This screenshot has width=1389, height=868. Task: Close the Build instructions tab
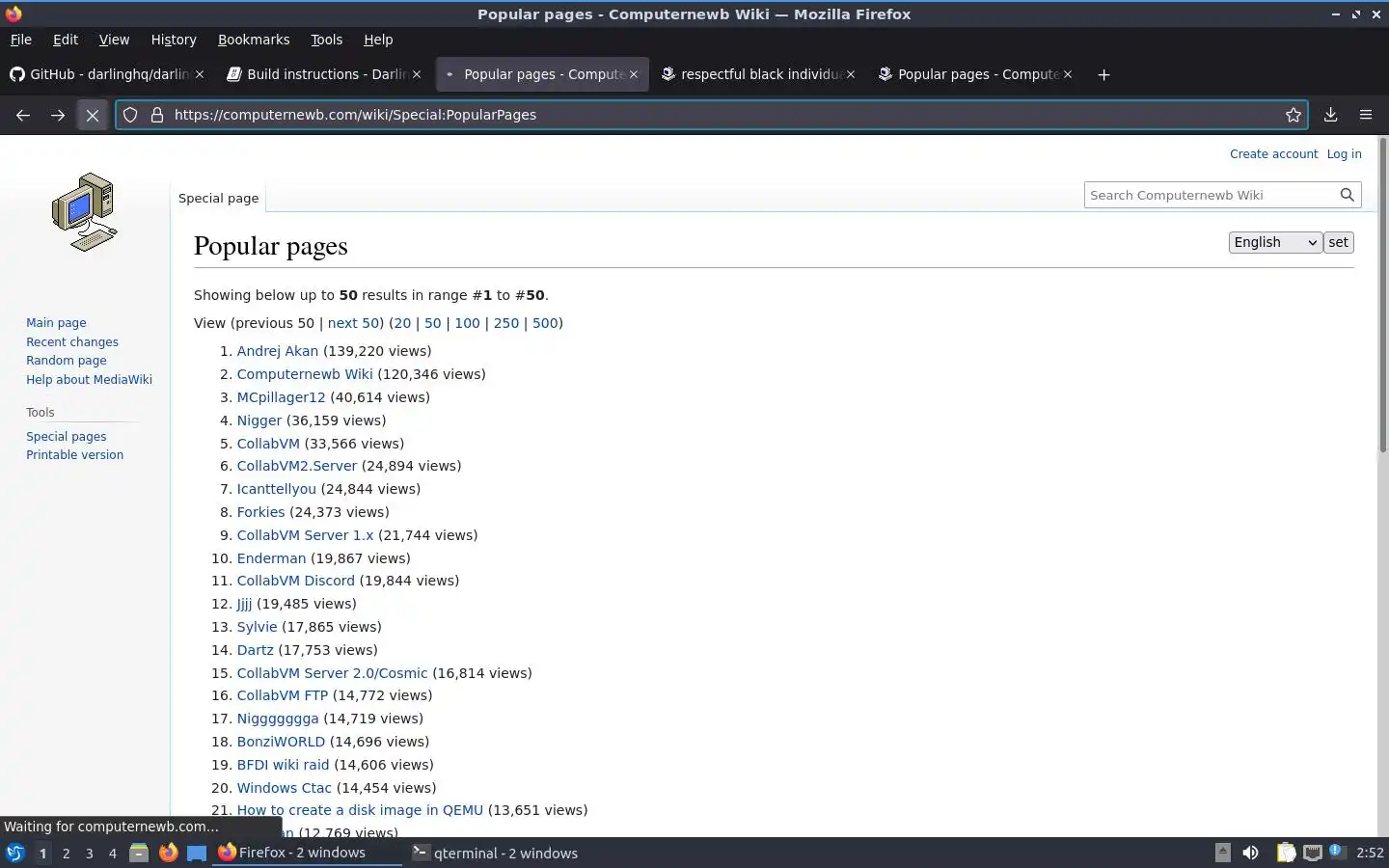coord(417,74)
